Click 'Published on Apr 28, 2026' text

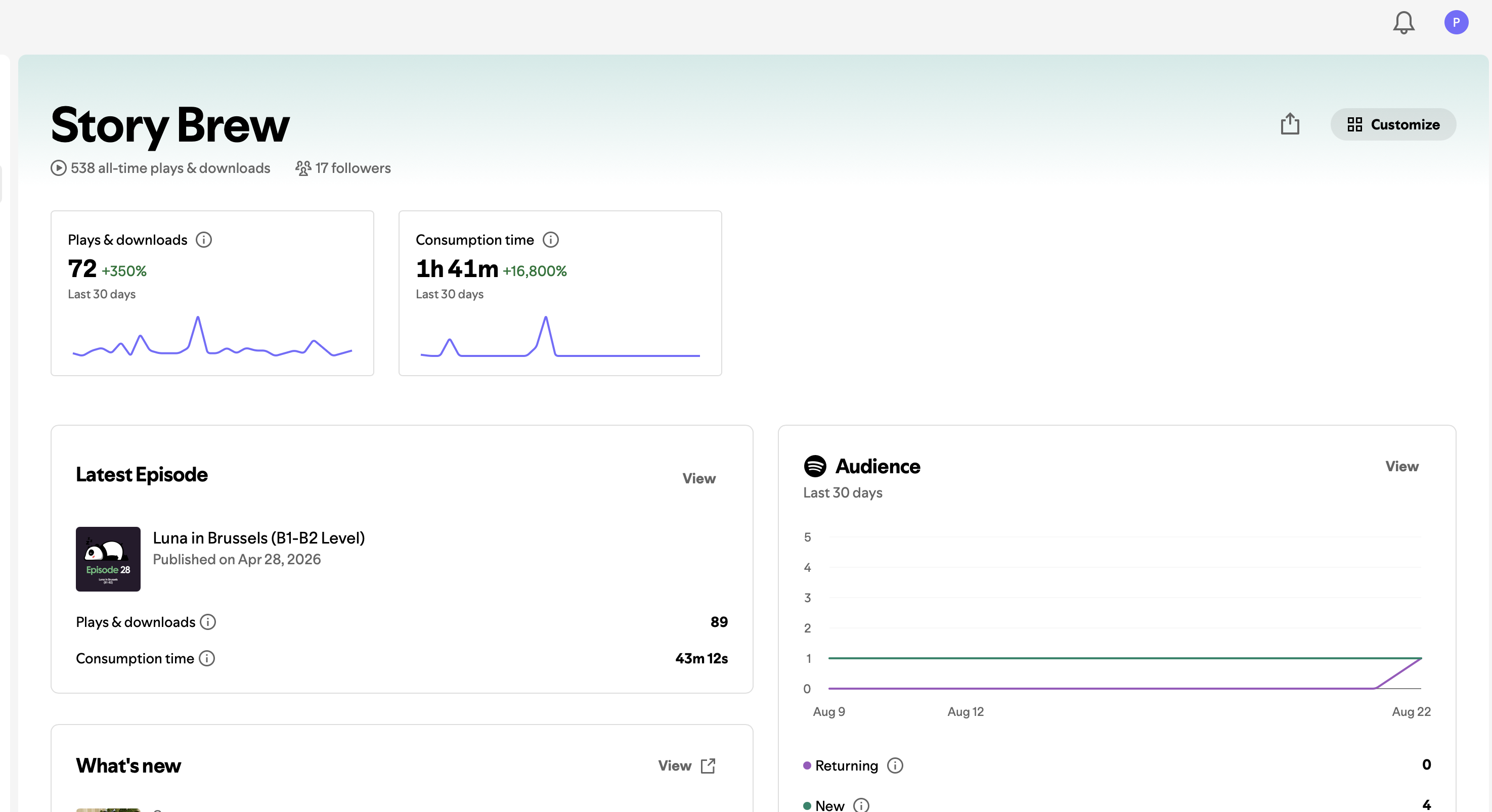pyautogui.click(x=237, y=560)
